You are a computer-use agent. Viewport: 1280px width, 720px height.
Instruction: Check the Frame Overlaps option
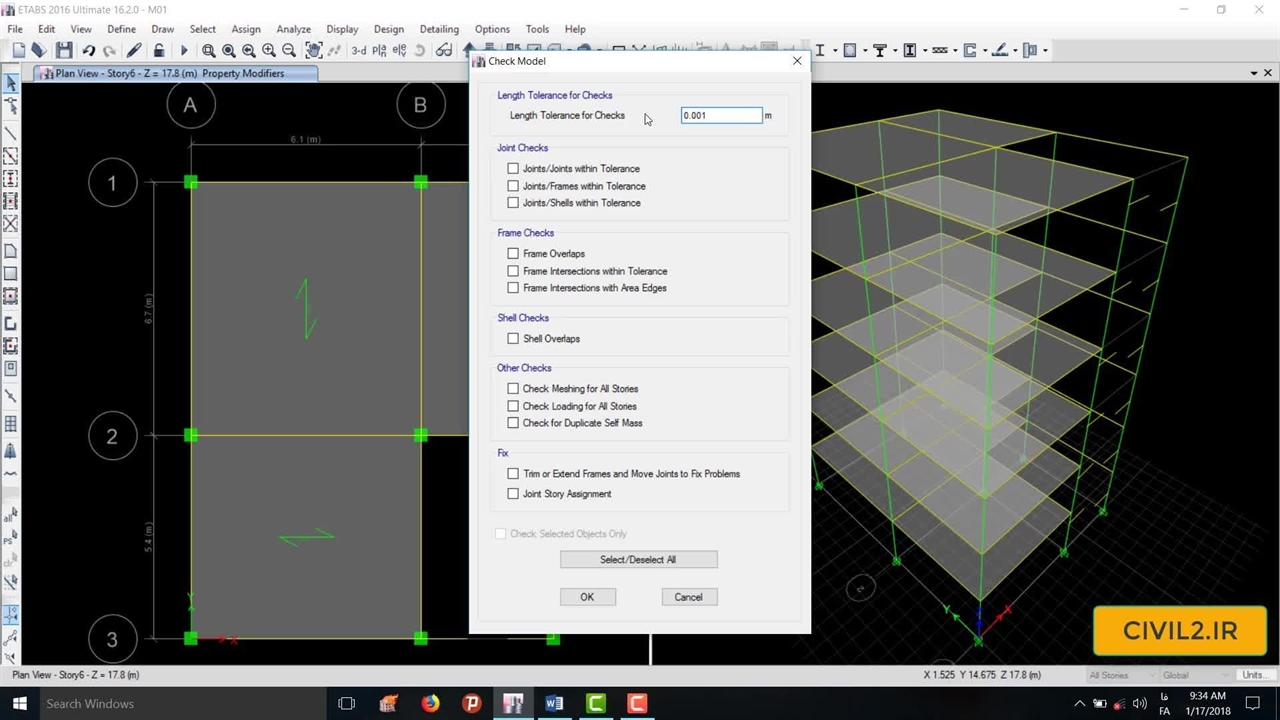[x=513, y=254]
